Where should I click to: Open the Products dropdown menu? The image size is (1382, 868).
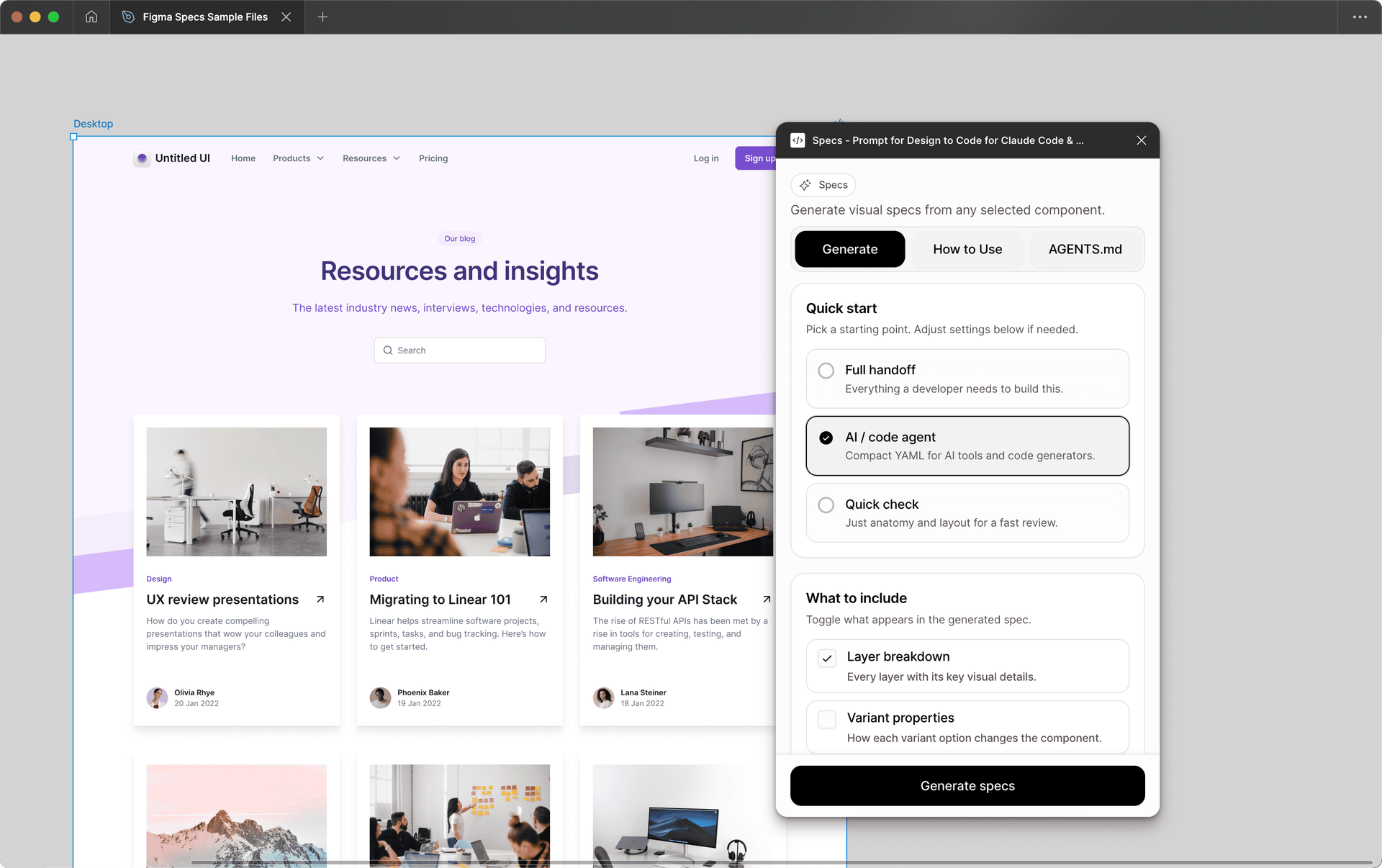click(x=297, y=158)
